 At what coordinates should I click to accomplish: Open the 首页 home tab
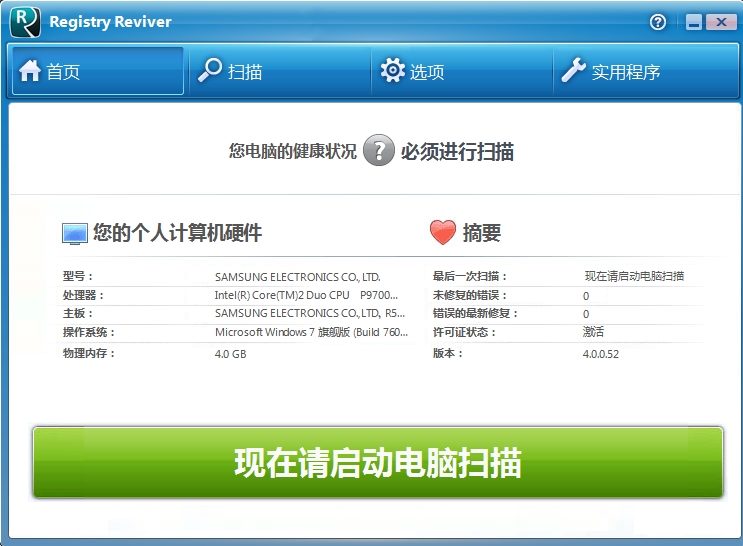tap(98, 71)
